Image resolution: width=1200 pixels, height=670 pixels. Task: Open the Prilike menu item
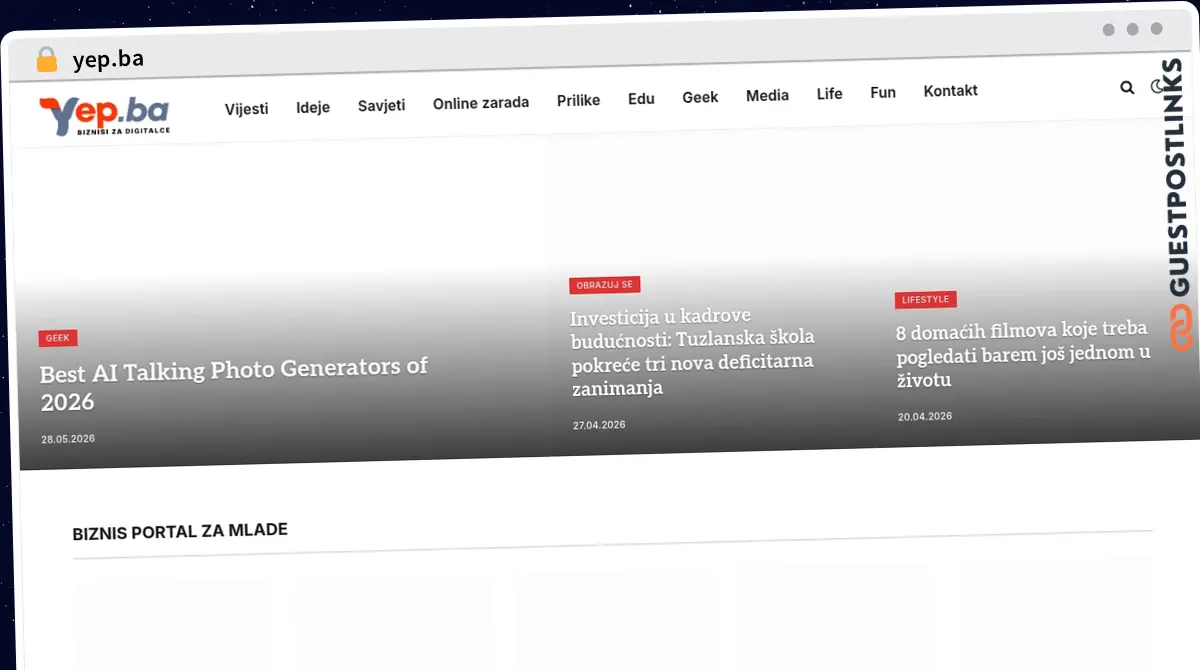pyautogui.click(x=579, y=100)
